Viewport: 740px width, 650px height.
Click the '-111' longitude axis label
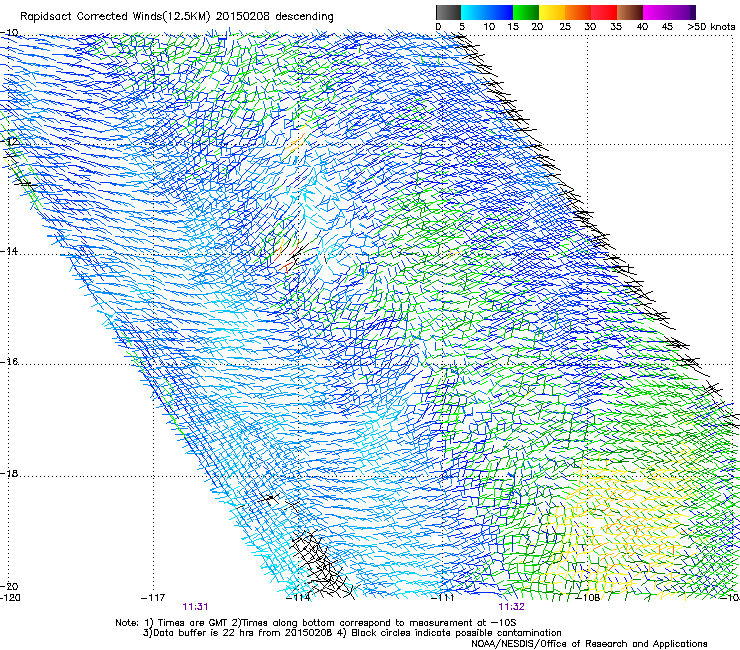(443, 598)
